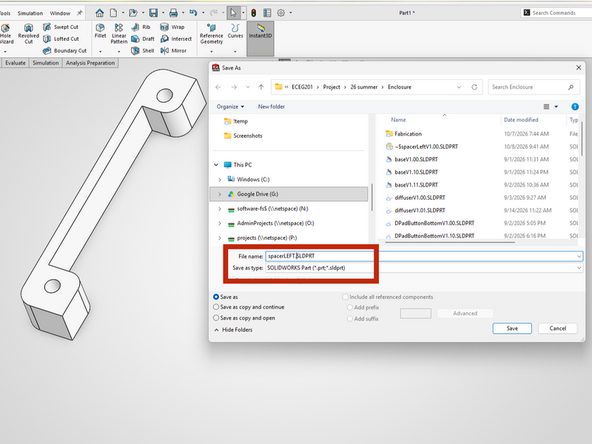This screenshot has width=592, height=444.
Task: Select the Mirror tool
Action: (173, 50)
